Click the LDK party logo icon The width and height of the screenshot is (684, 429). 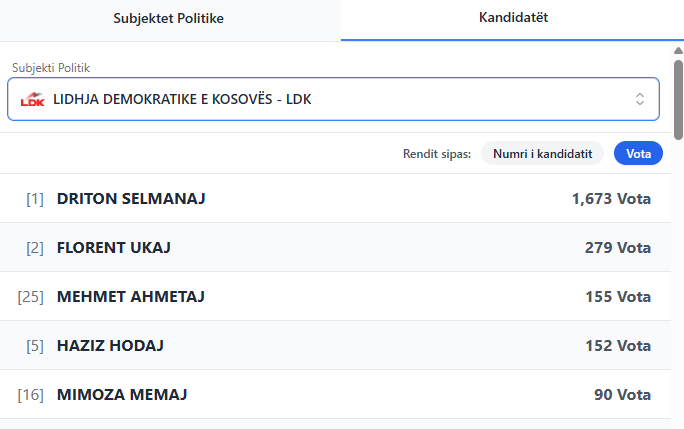(x=33, y=100)
